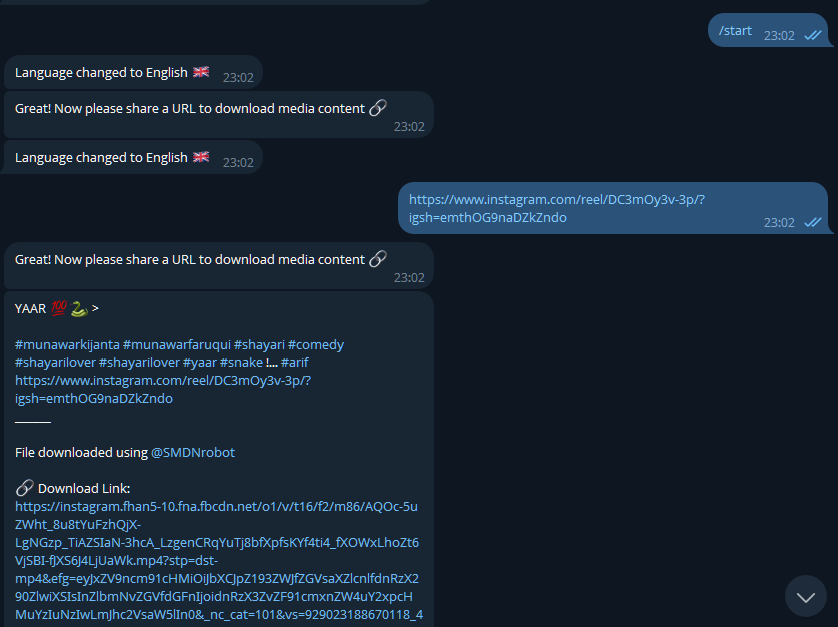The width and height of the screenshot is (838, 627).
Task: Open the fbcdn.net download link
Action: [x=217, y=560]
